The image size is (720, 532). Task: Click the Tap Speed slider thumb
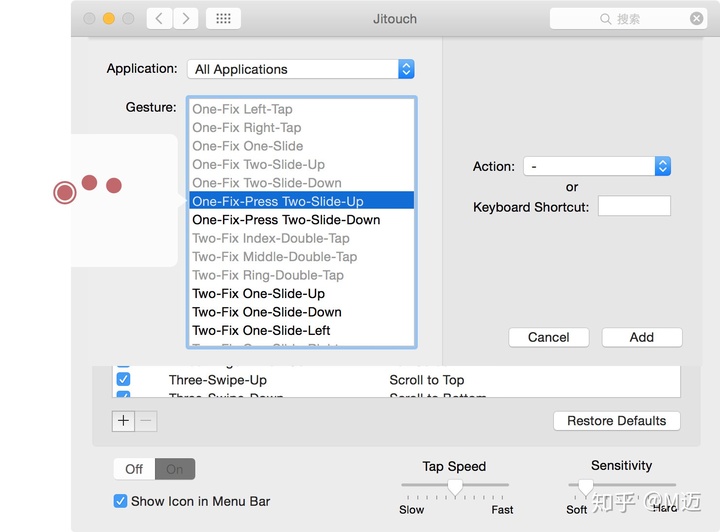455,487
